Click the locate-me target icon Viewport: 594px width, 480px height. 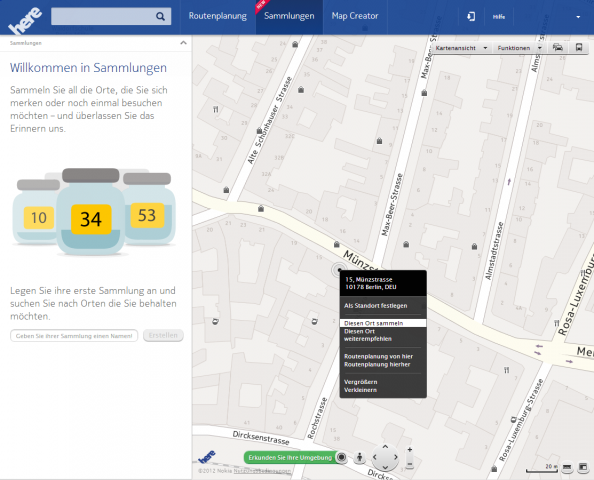point(341,457)
